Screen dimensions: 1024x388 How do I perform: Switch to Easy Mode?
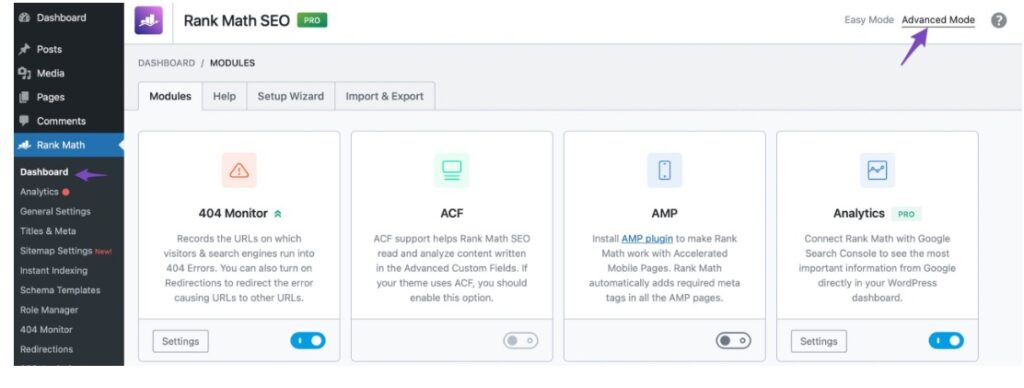tap(869, 20)
